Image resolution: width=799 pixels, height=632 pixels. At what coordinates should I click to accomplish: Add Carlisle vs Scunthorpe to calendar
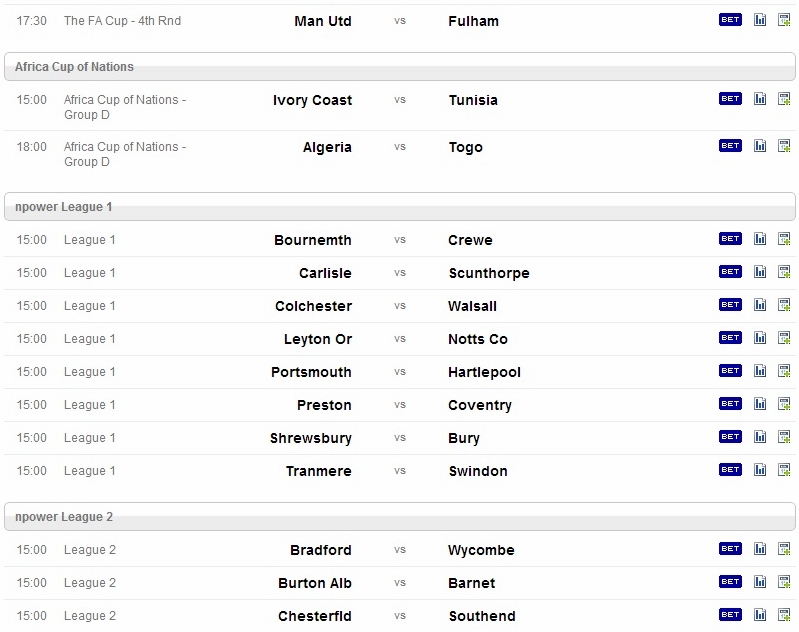tap(784, 272)
